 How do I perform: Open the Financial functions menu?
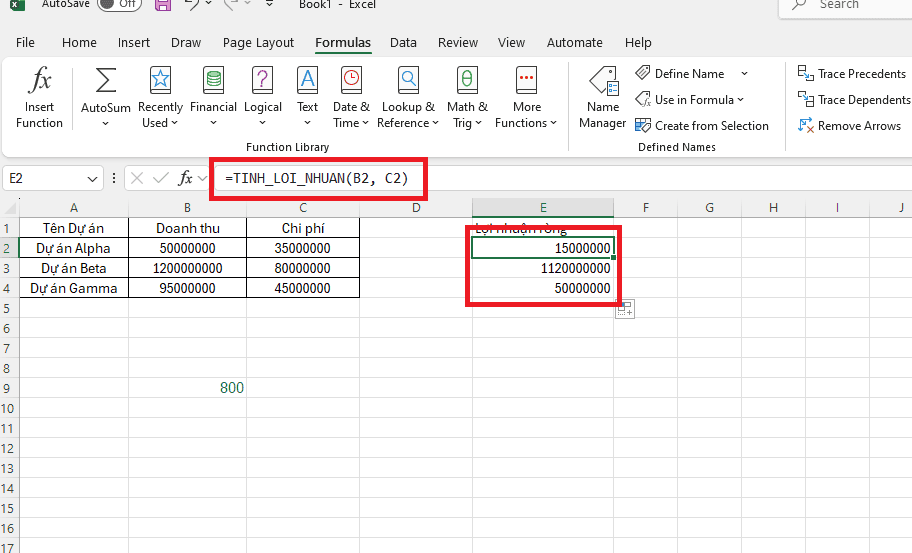pos(213,97)
